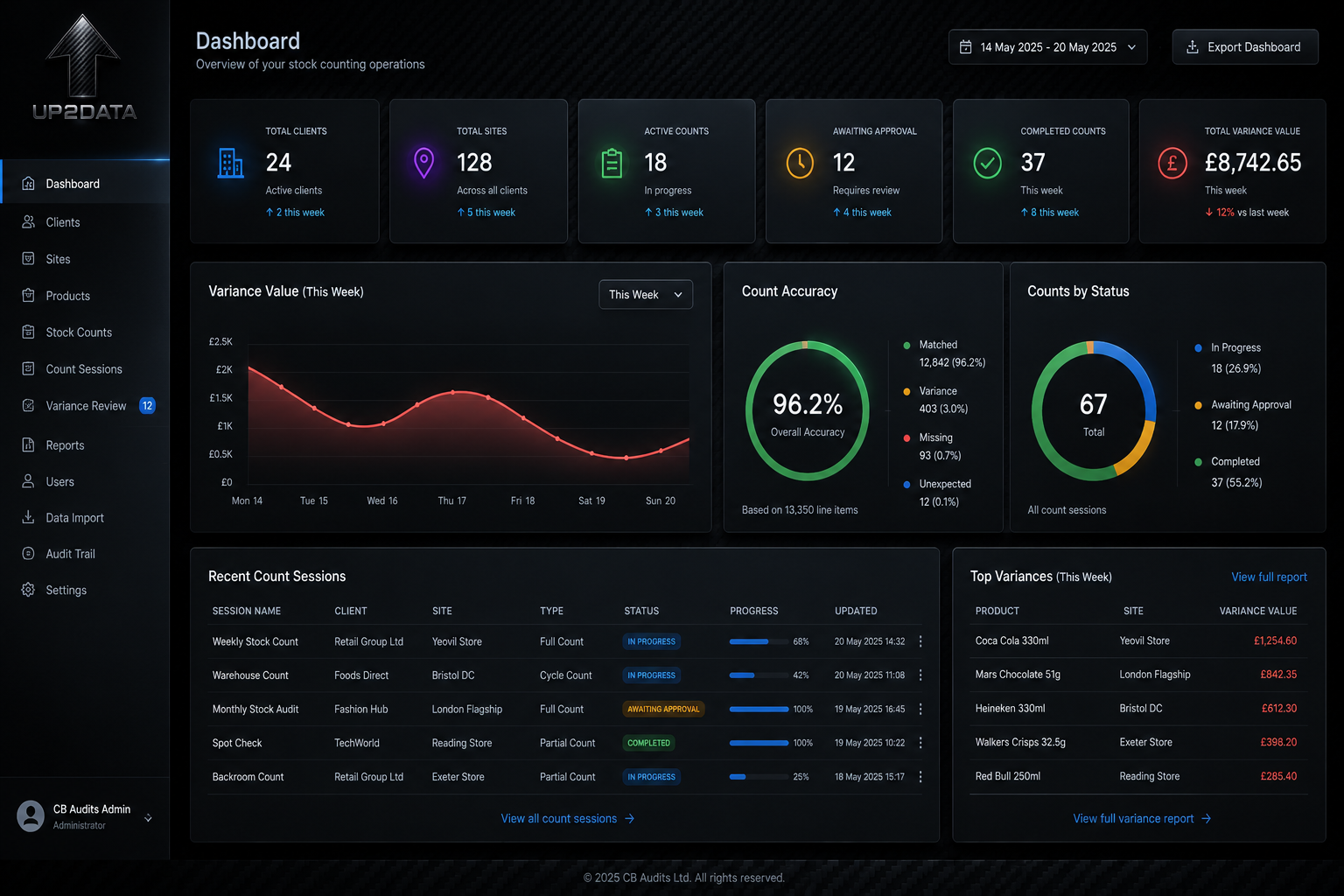Click the COMPLETED status badge on Spot Check

649,743
